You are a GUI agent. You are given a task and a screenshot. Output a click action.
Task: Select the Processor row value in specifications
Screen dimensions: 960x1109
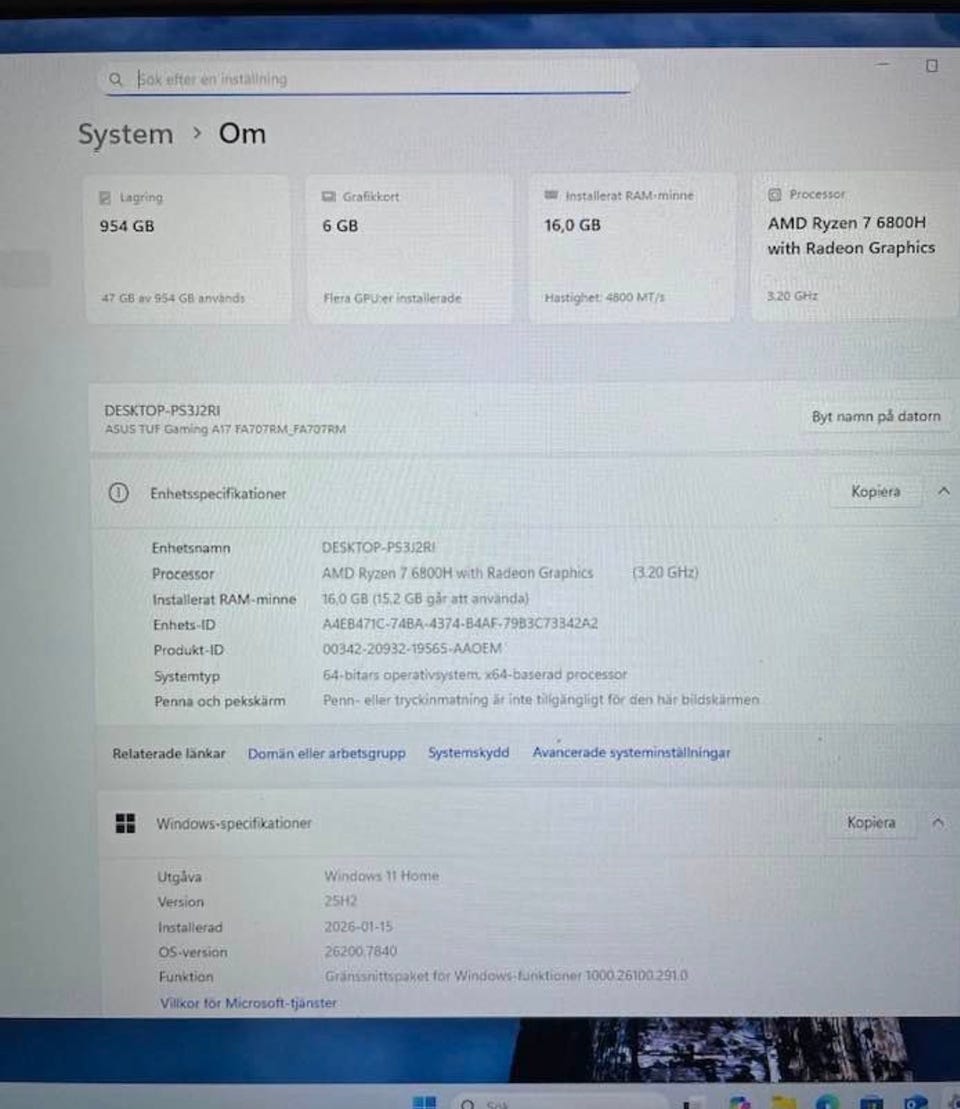tap(510, 573)
